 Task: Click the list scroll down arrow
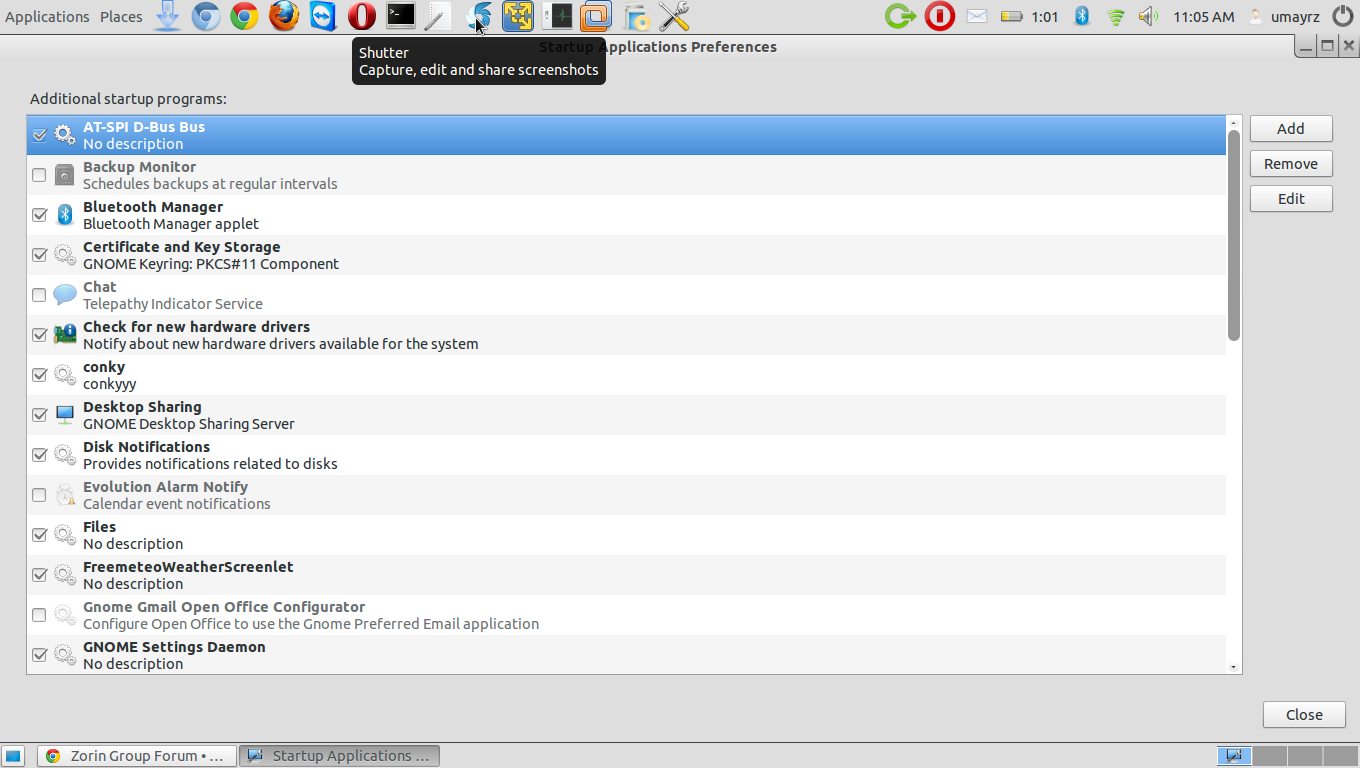(1234, 666)
